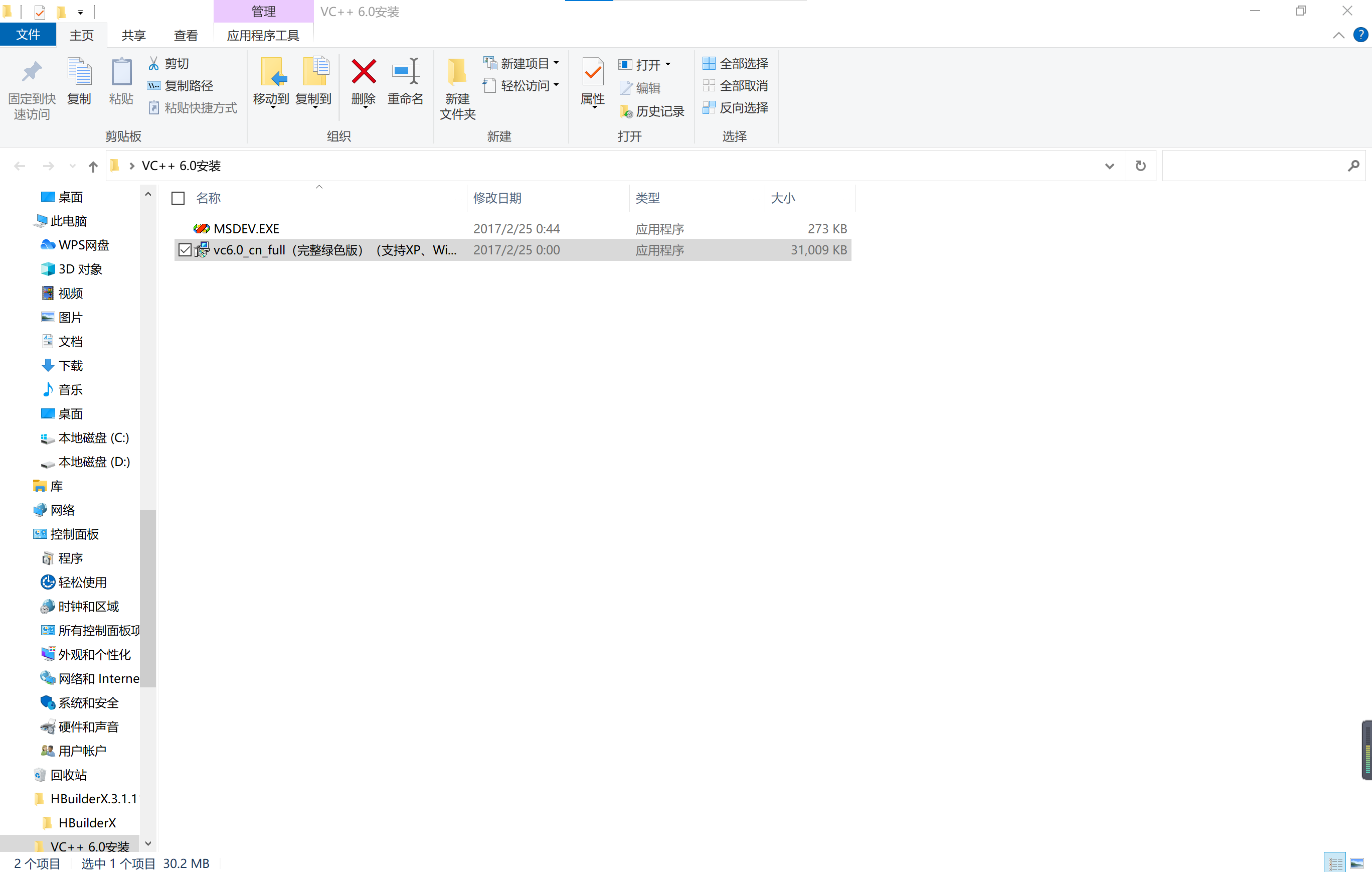Open address bar history dropdown
This screenshot has height=872, width=1372.
tap(1109, 166)
